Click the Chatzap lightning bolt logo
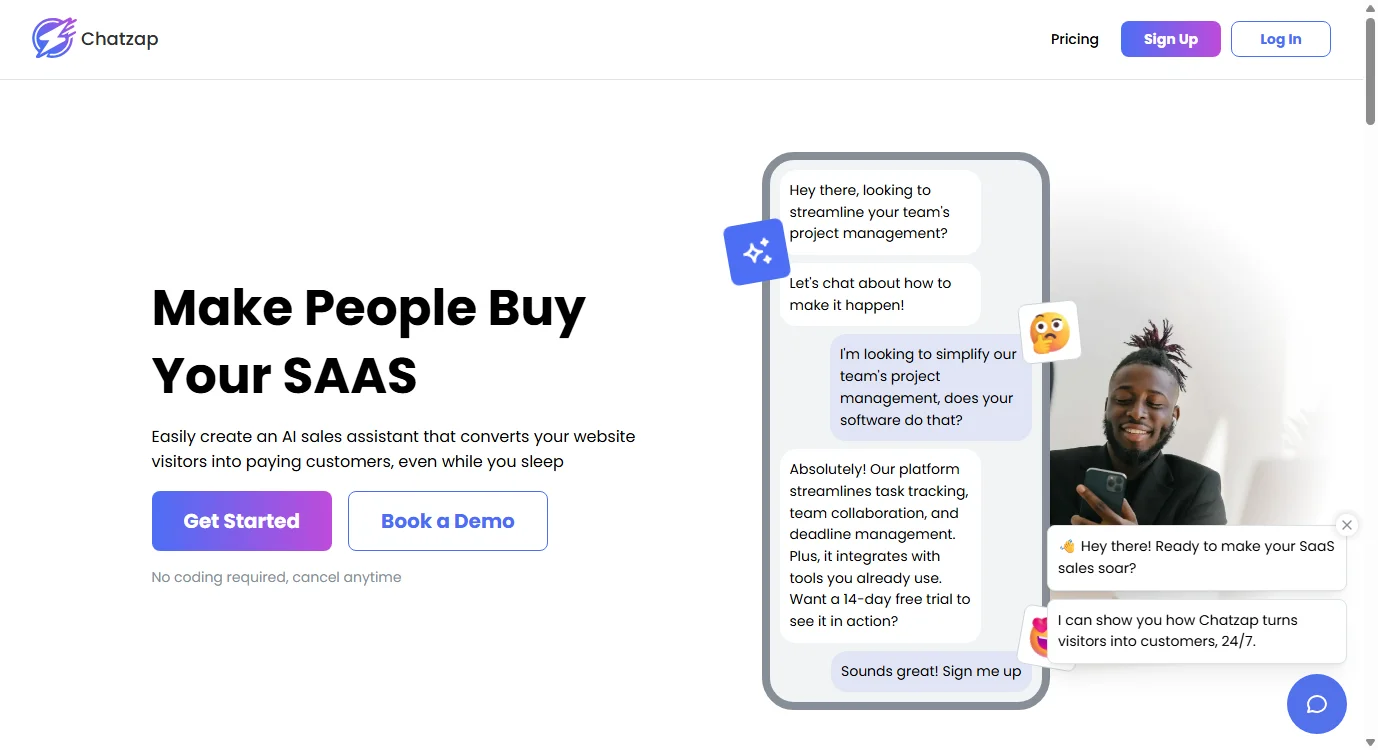This screenshot has height=750, width=1378. click(53, 39)
